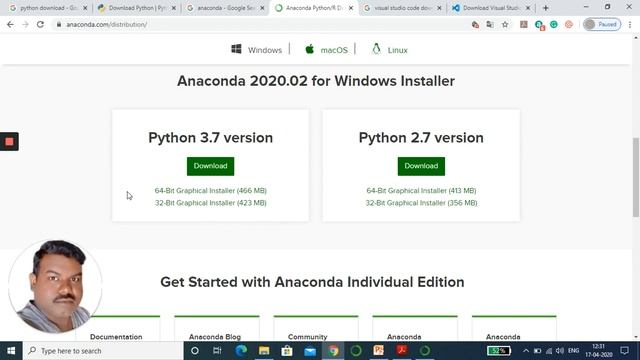This screenshot has height=360, width=640.
Task: Open Windows Start menu
Action: coord(11,351)
